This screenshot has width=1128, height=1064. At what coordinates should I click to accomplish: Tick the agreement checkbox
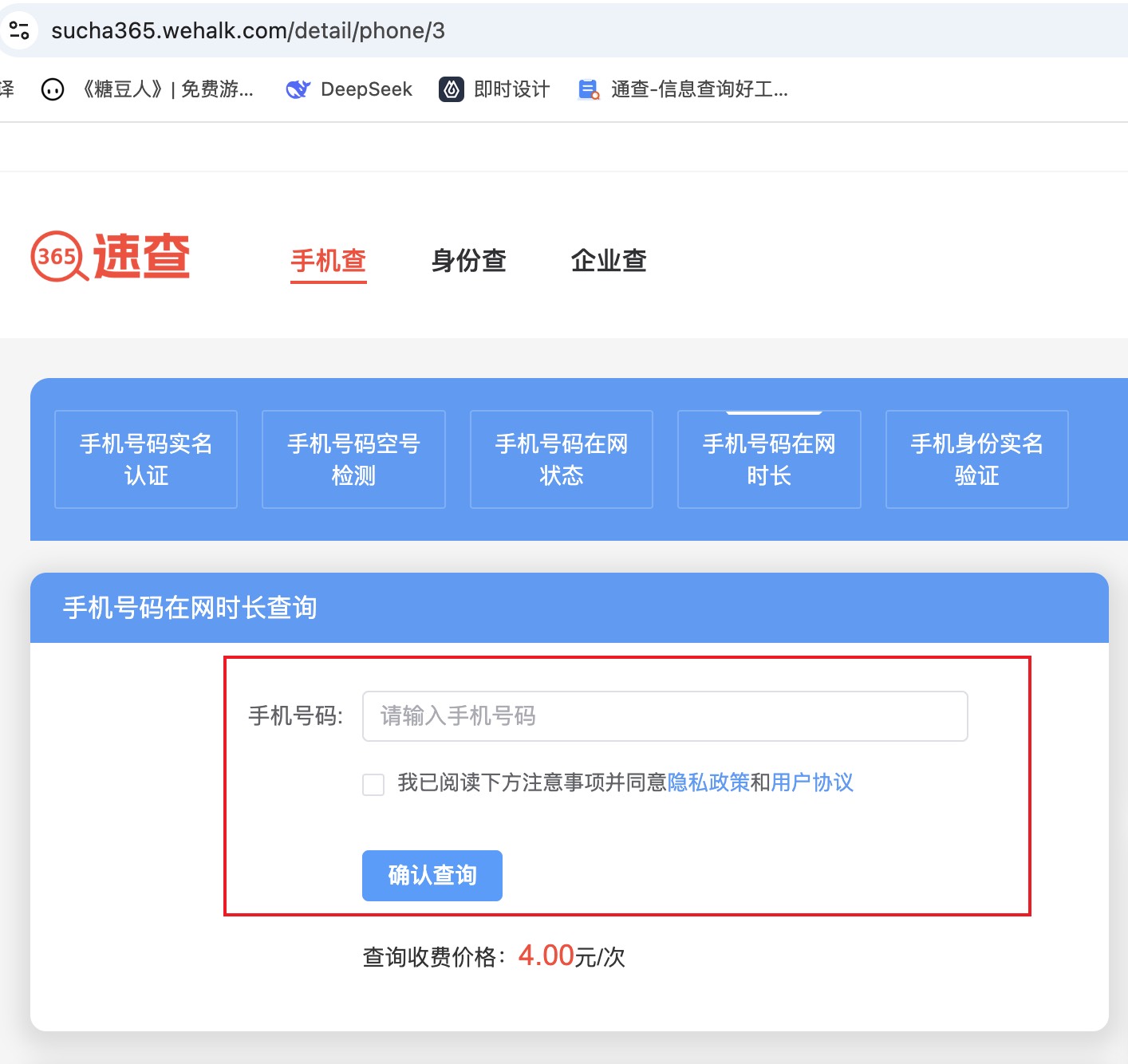pyautogui.click(x=373, y=784)
